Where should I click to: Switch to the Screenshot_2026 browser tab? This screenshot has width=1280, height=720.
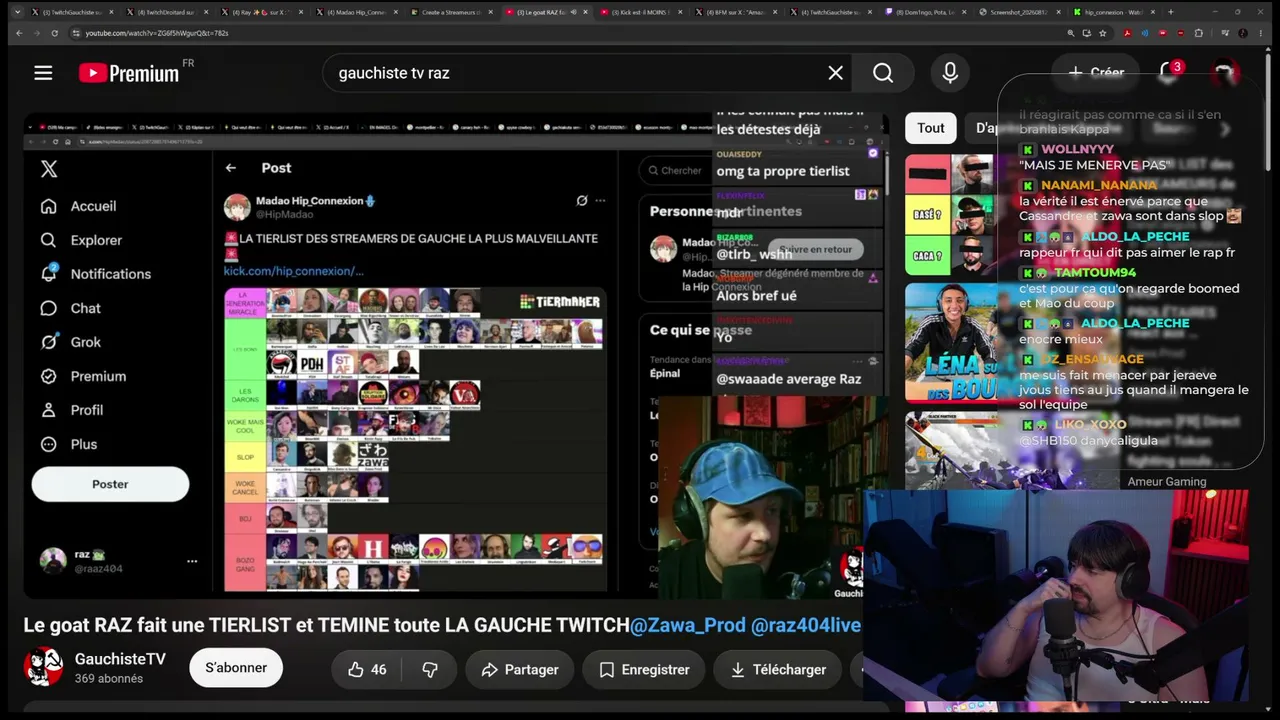coord(1018,12)
